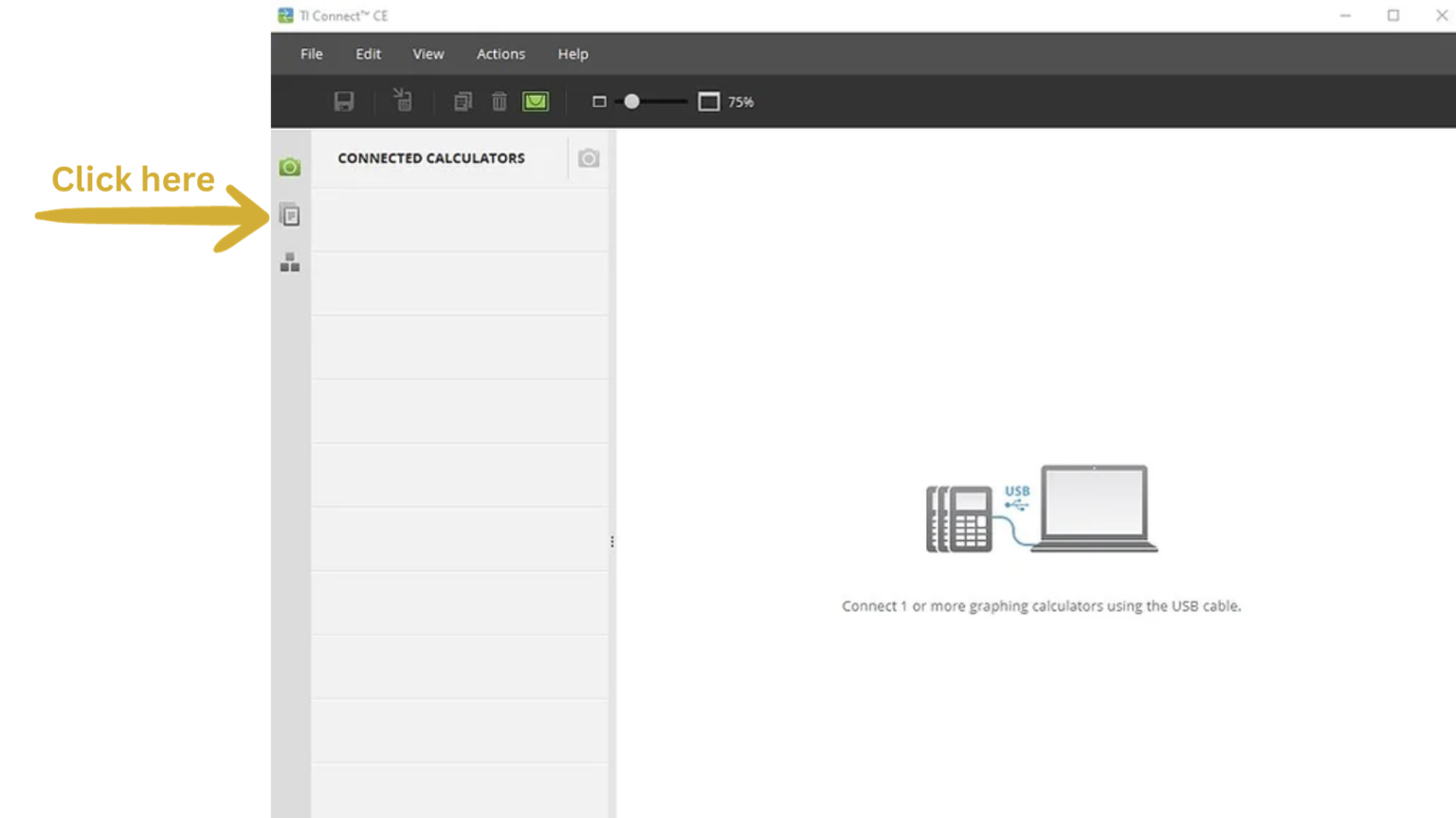Open the Calculator Explorer workspace
This screenshot has width=1456, height=818.
click(x=290, y=215)
